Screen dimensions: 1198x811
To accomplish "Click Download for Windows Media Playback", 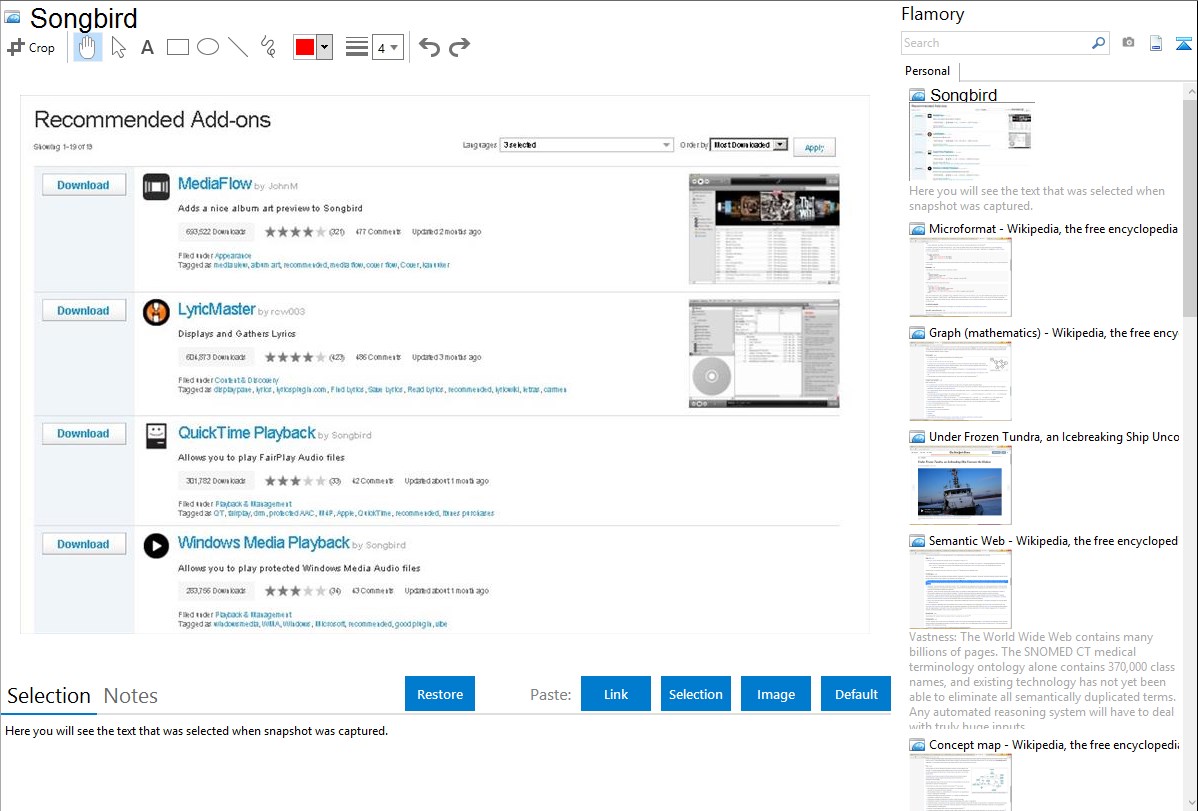I will [83, 544].
